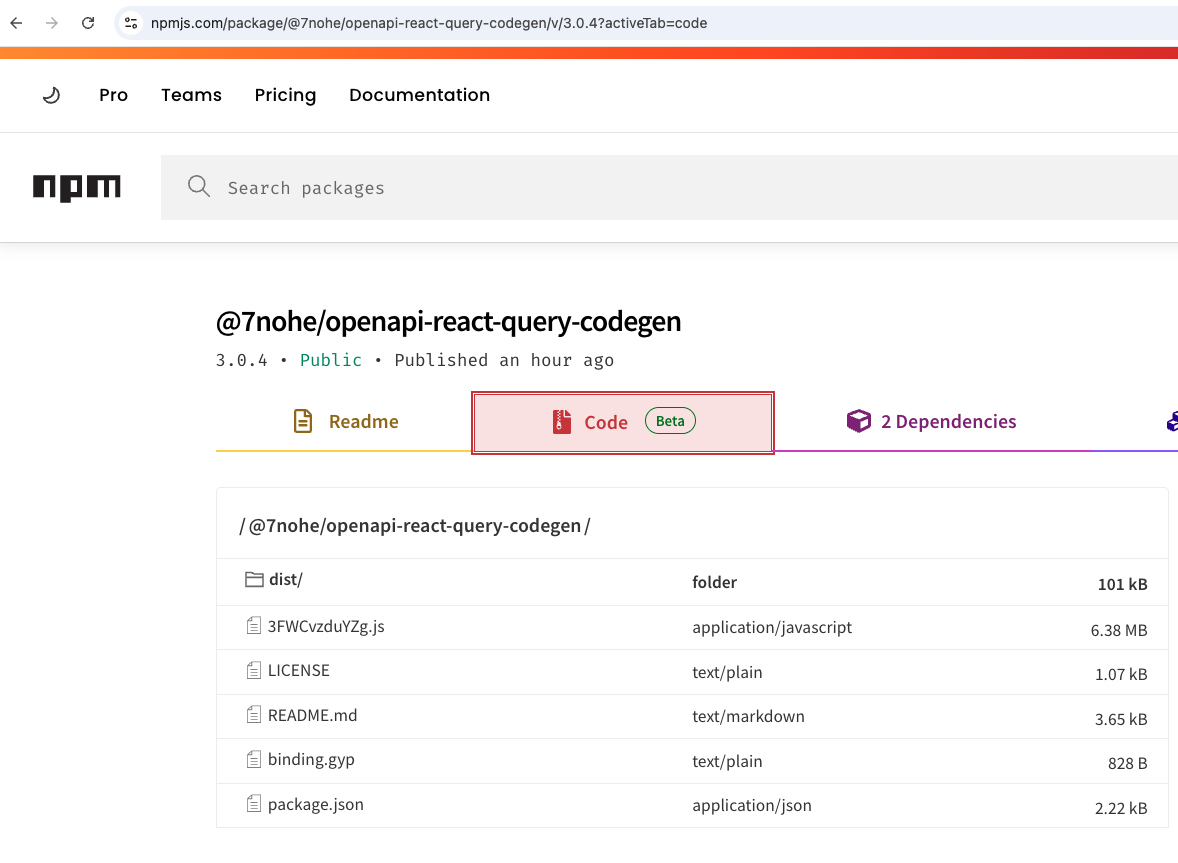Go back with the browser back arrow
The height and width of the screenshot is (863, 1178).
tap(17, 23)
